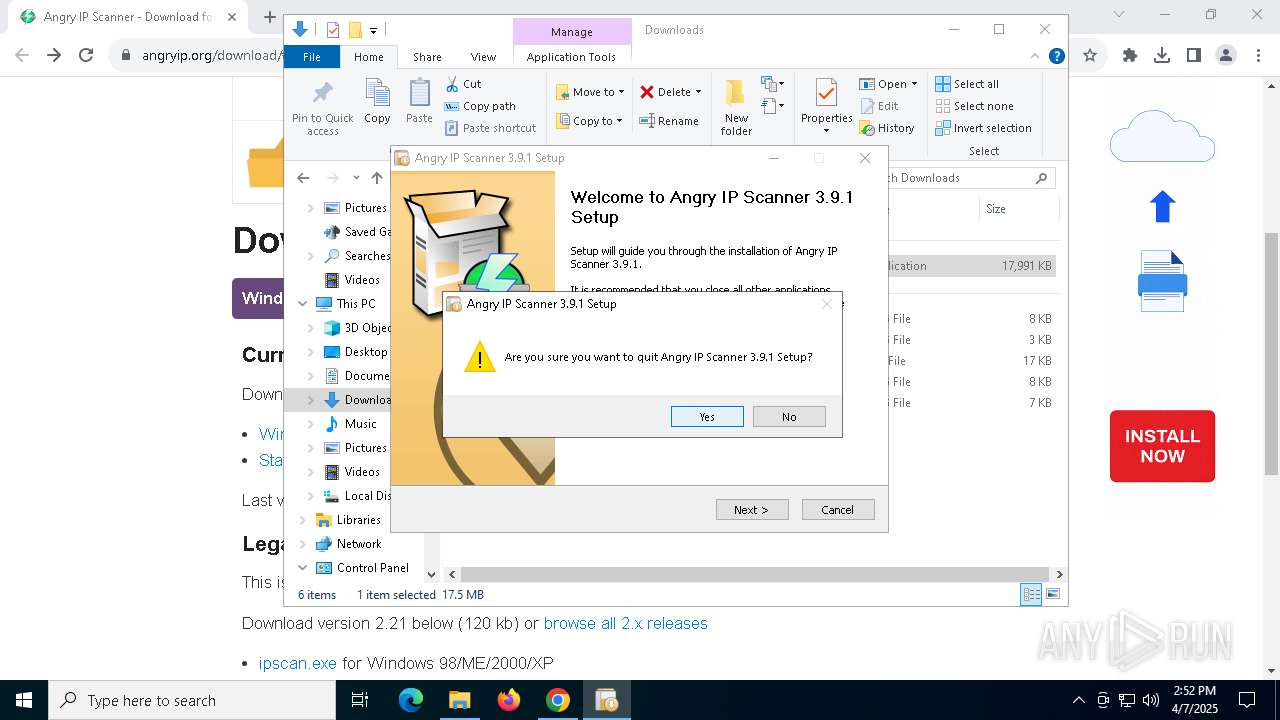The image size is (1280, 720).
Task: Switch to large icons view icon
Action: tap(1052, 594)
